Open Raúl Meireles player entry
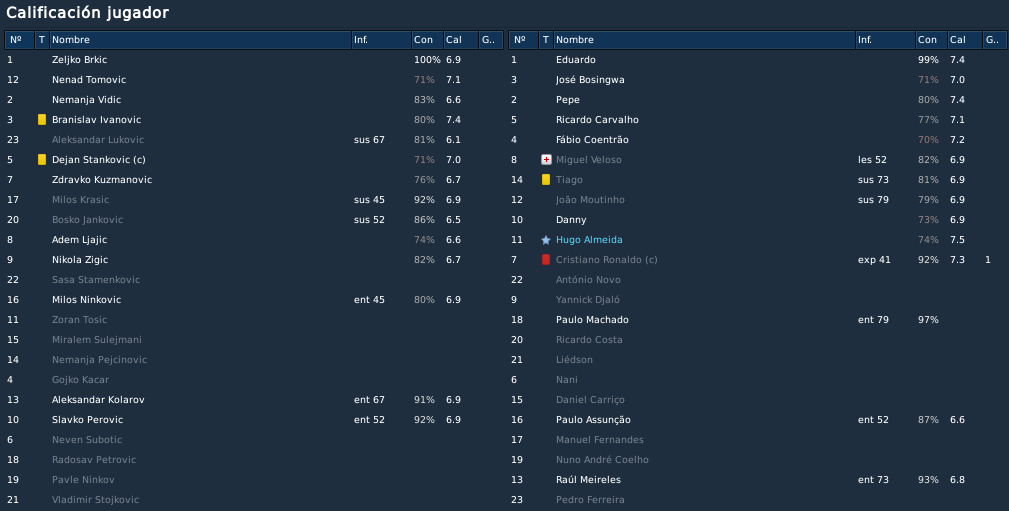1009x511 pixels. click(x=588, y=479)
